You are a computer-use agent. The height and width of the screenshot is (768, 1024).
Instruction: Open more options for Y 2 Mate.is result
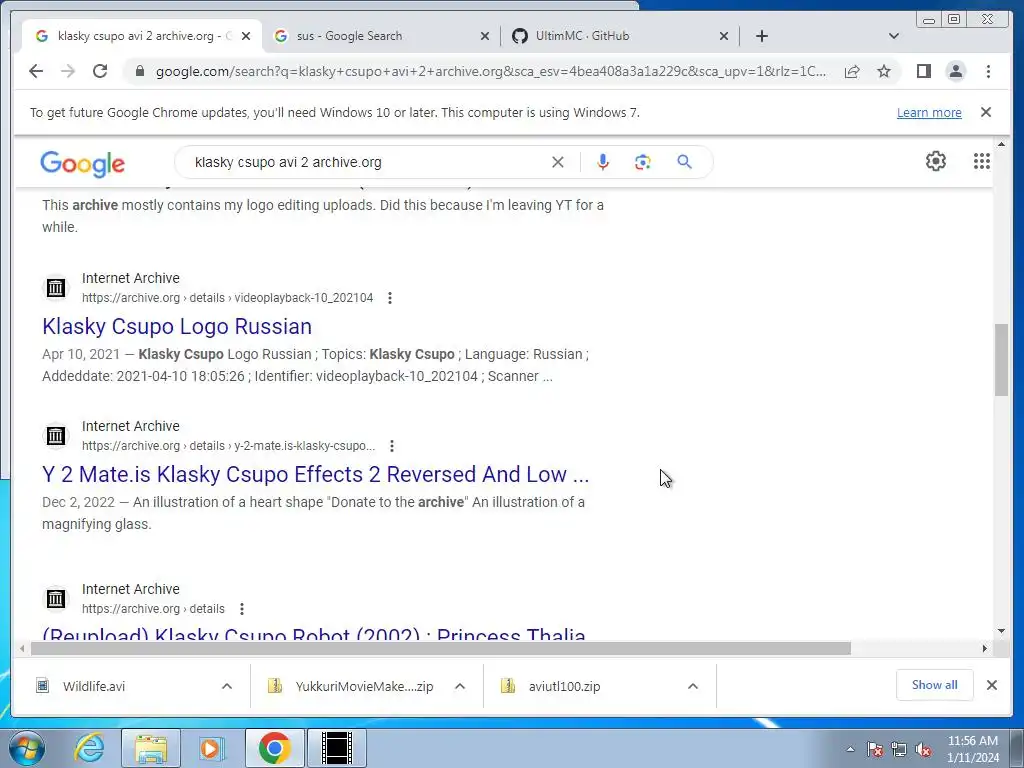392,446
